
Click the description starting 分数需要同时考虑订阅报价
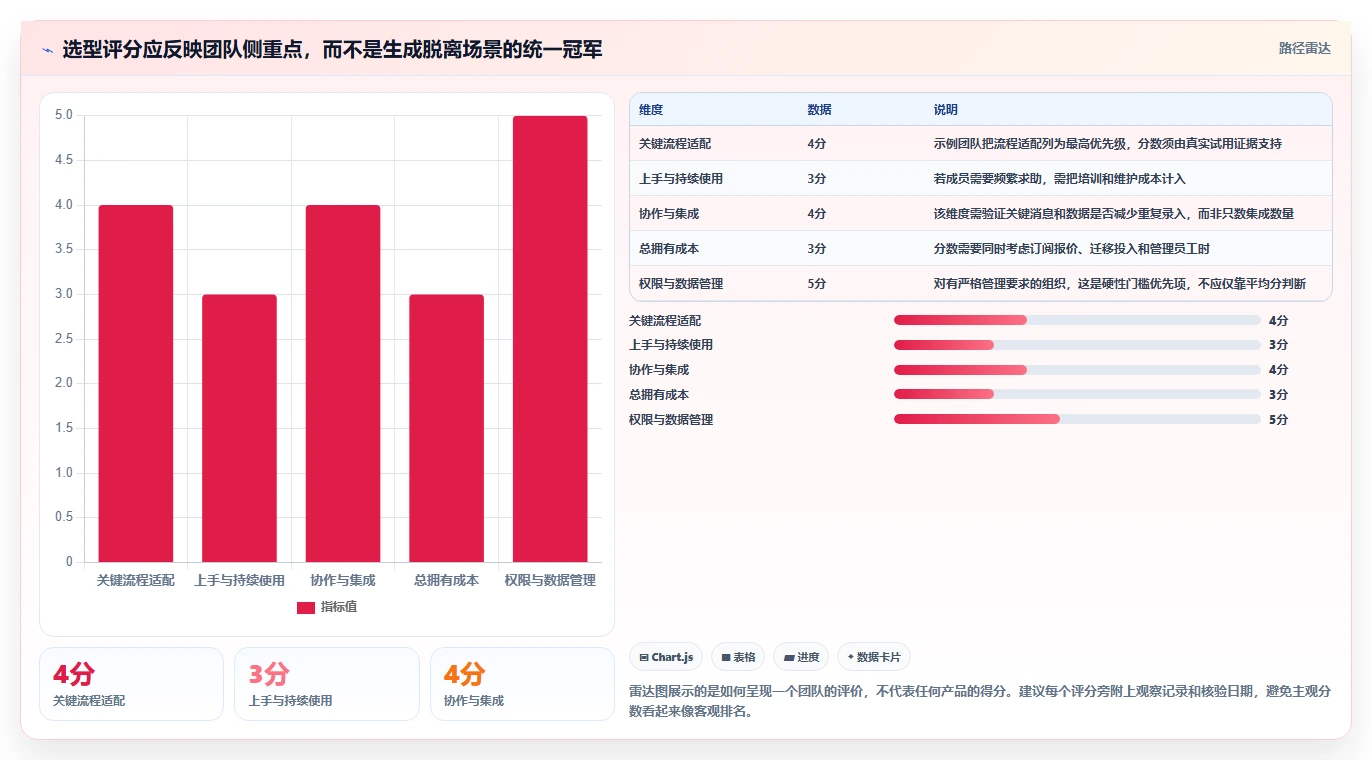[x=1072, y=249]
